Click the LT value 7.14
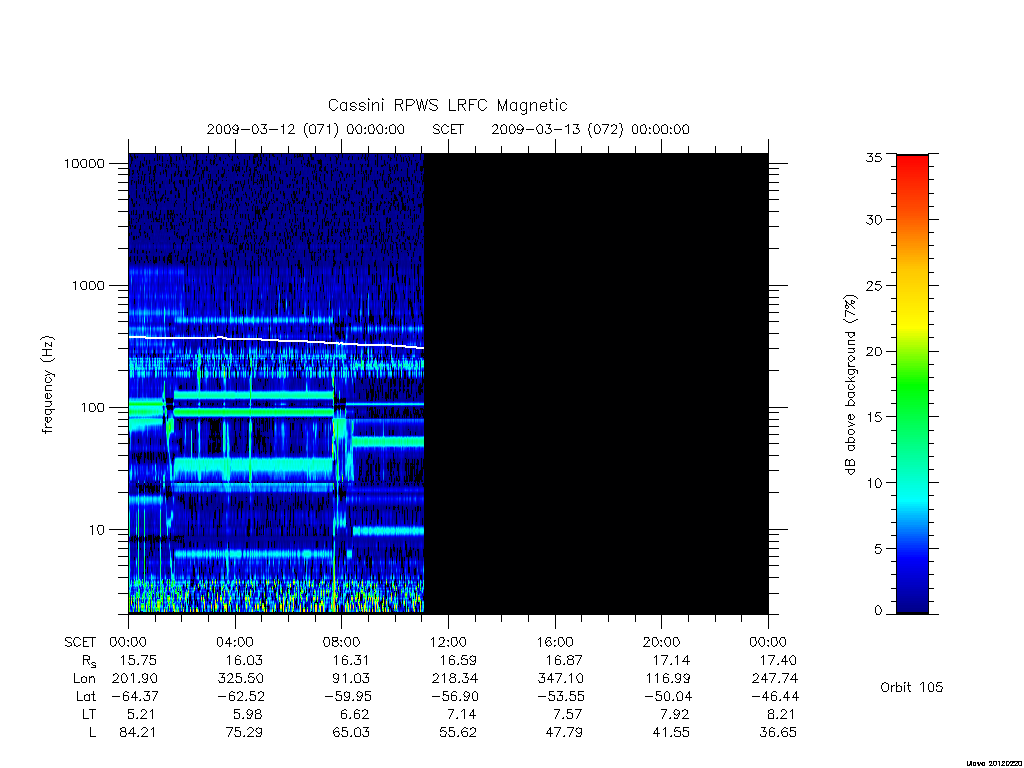The width and height of the screenshot is (1024, 768). [x=461, y=714]
